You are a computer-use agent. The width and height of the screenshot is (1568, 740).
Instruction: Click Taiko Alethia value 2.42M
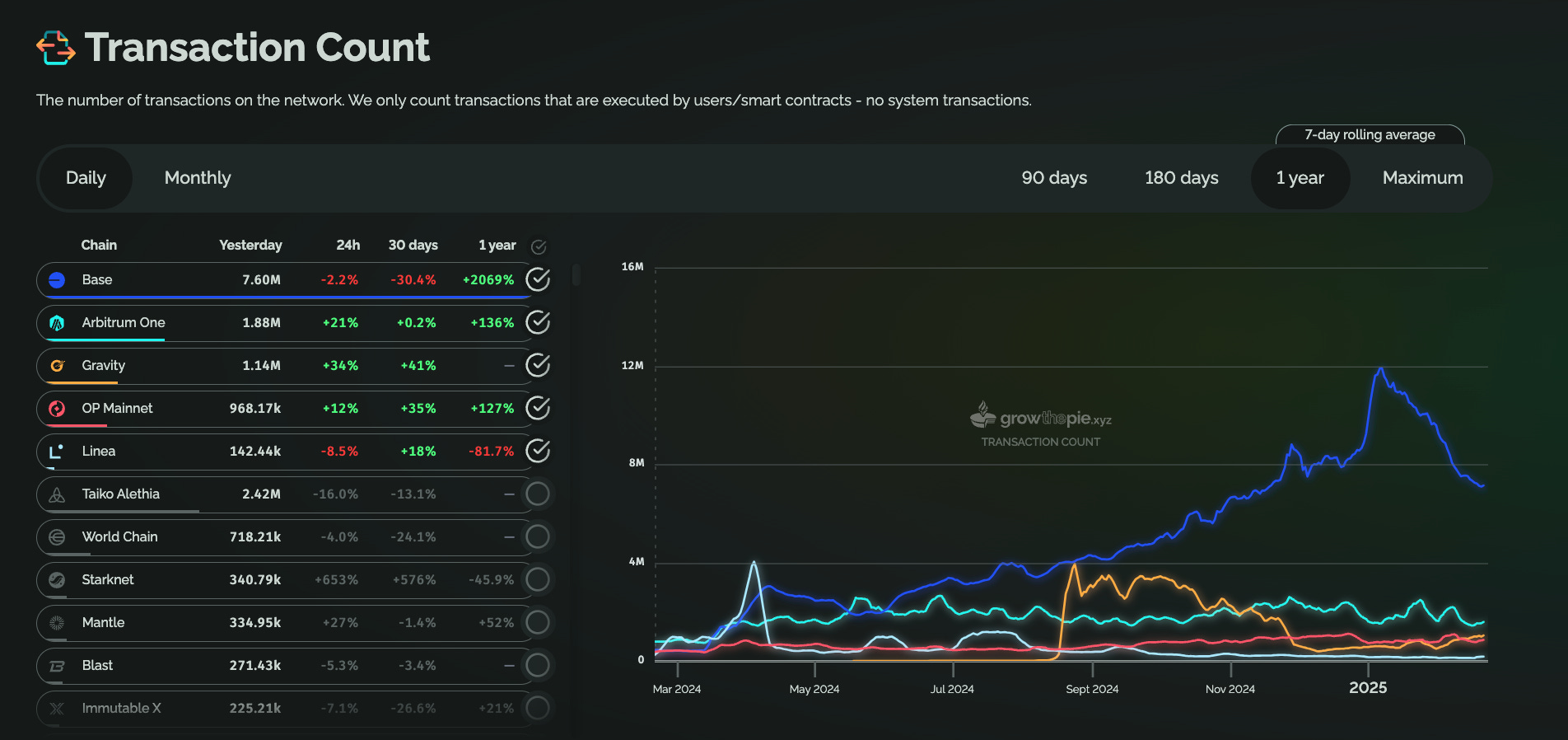[261, 494]
